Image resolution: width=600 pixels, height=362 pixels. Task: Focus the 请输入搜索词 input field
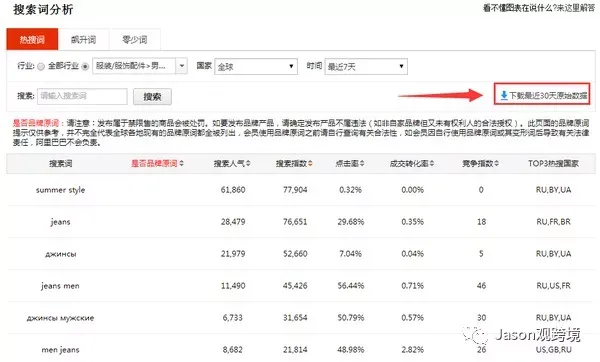tap(82, 96)
